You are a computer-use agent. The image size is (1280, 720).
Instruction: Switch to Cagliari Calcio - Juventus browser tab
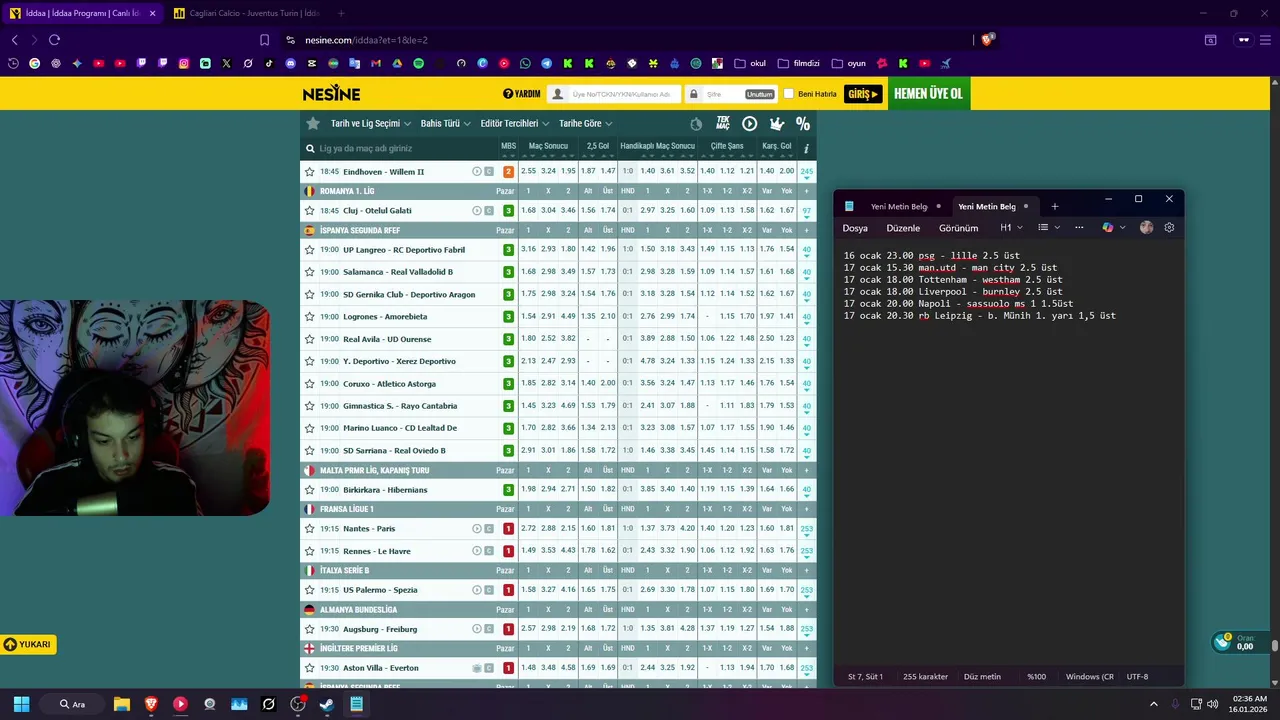pyautogui.click(x=246, y=13)
